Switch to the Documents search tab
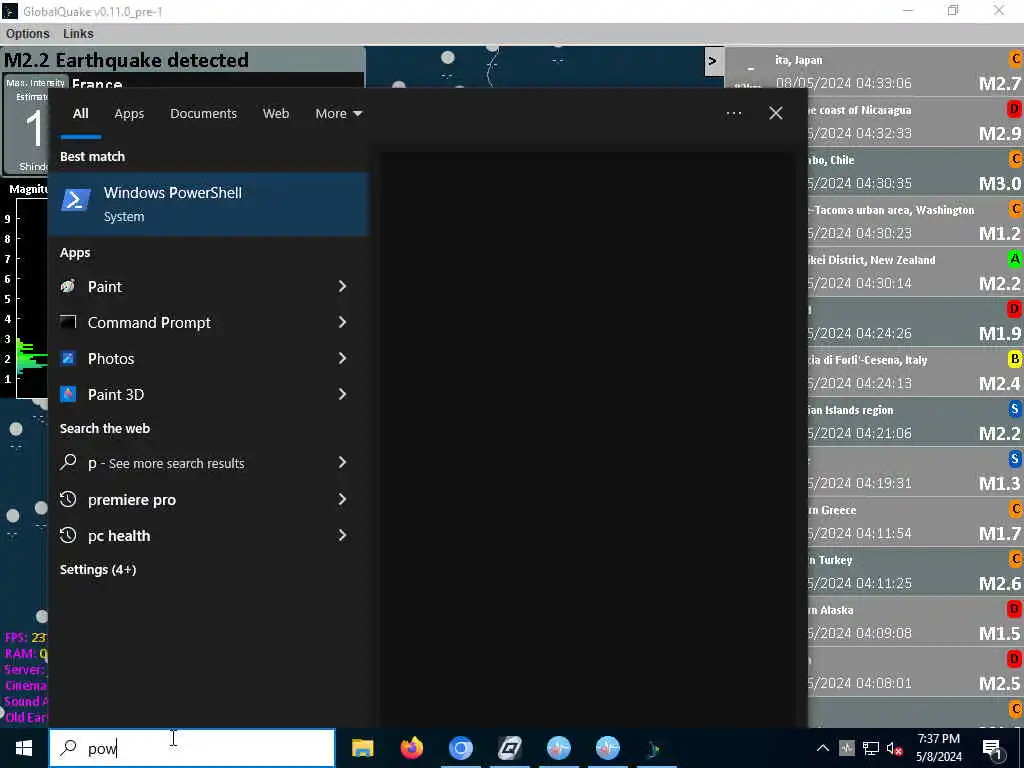The width and height of the screenshot is (1024, 768). click(203, 114)
